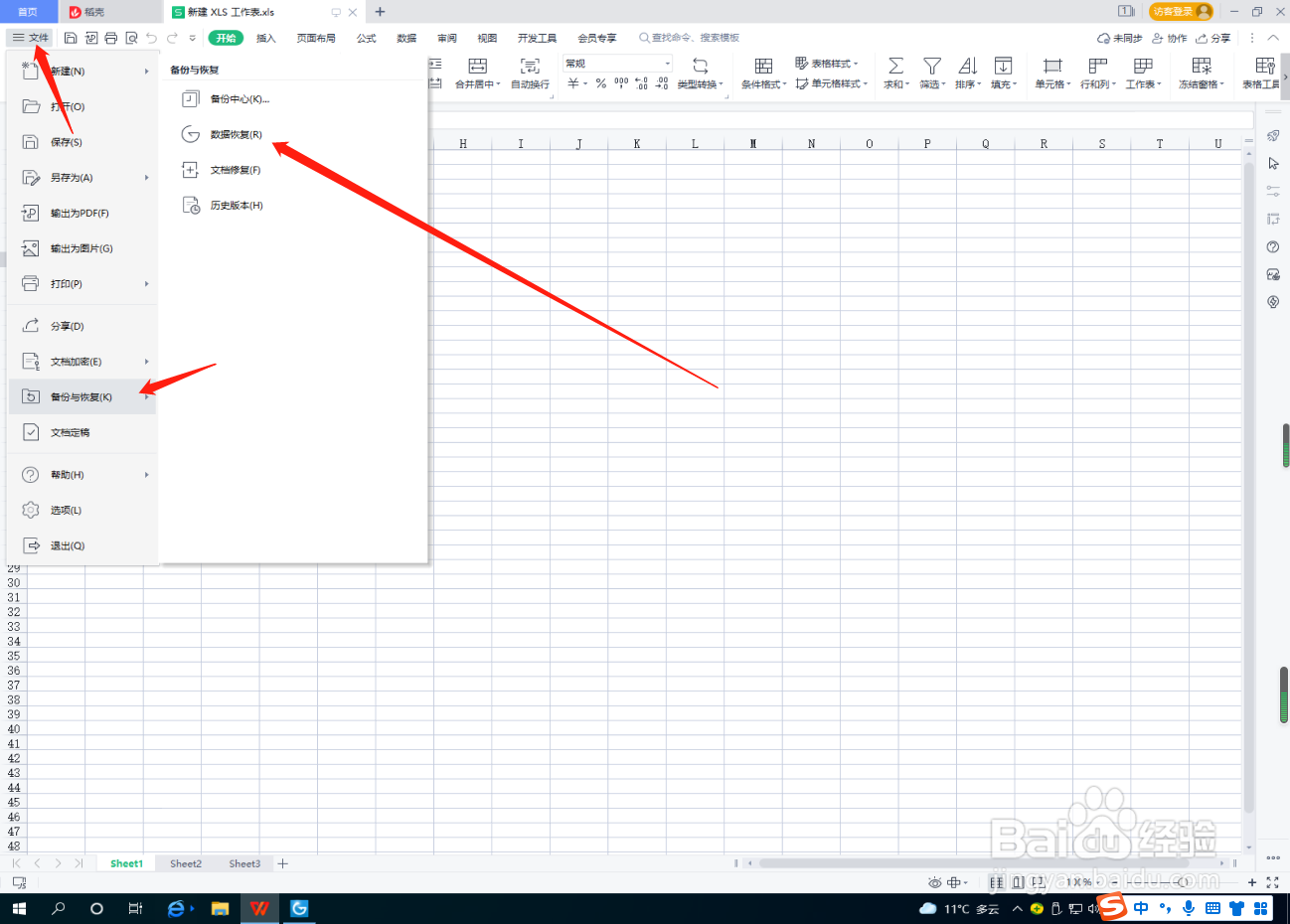The width and height of the screenshot is (1290, 924).
Task: Select Data Recovery (数据恢复) option
Action: (x=236, y=134)
